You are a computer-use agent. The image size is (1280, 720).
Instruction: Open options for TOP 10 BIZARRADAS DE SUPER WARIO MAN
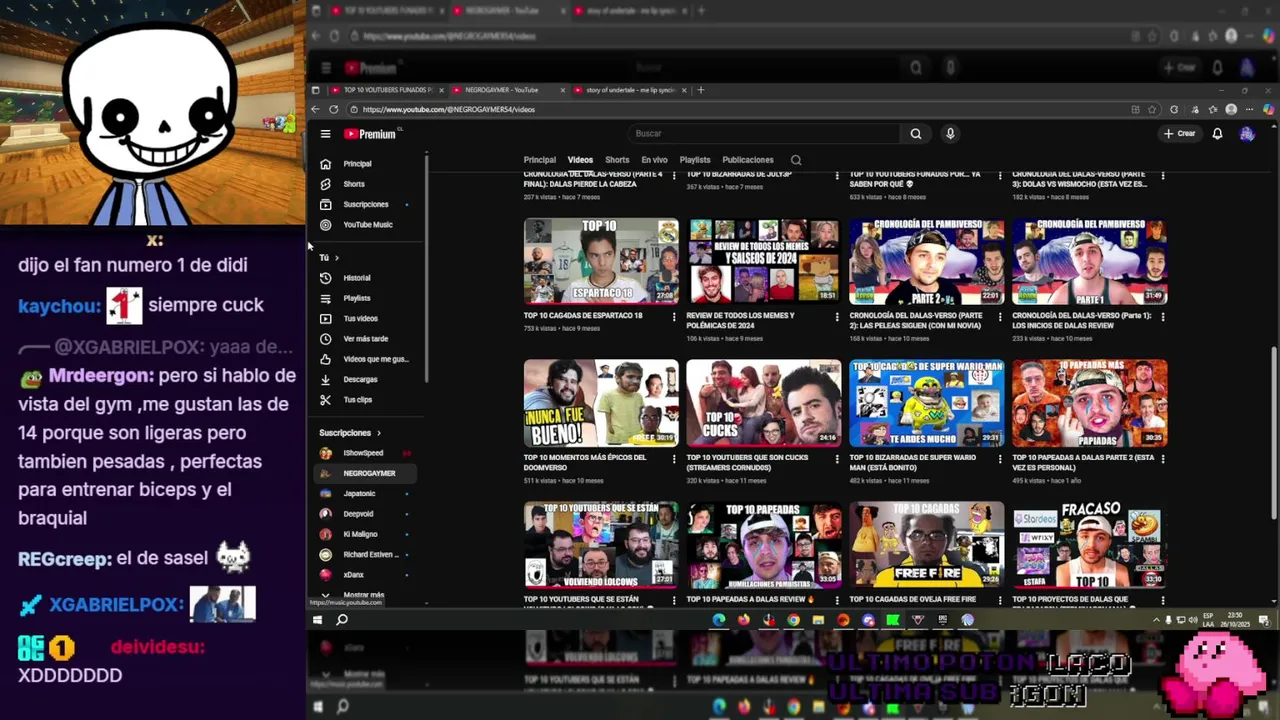[x=1000, y=459]
